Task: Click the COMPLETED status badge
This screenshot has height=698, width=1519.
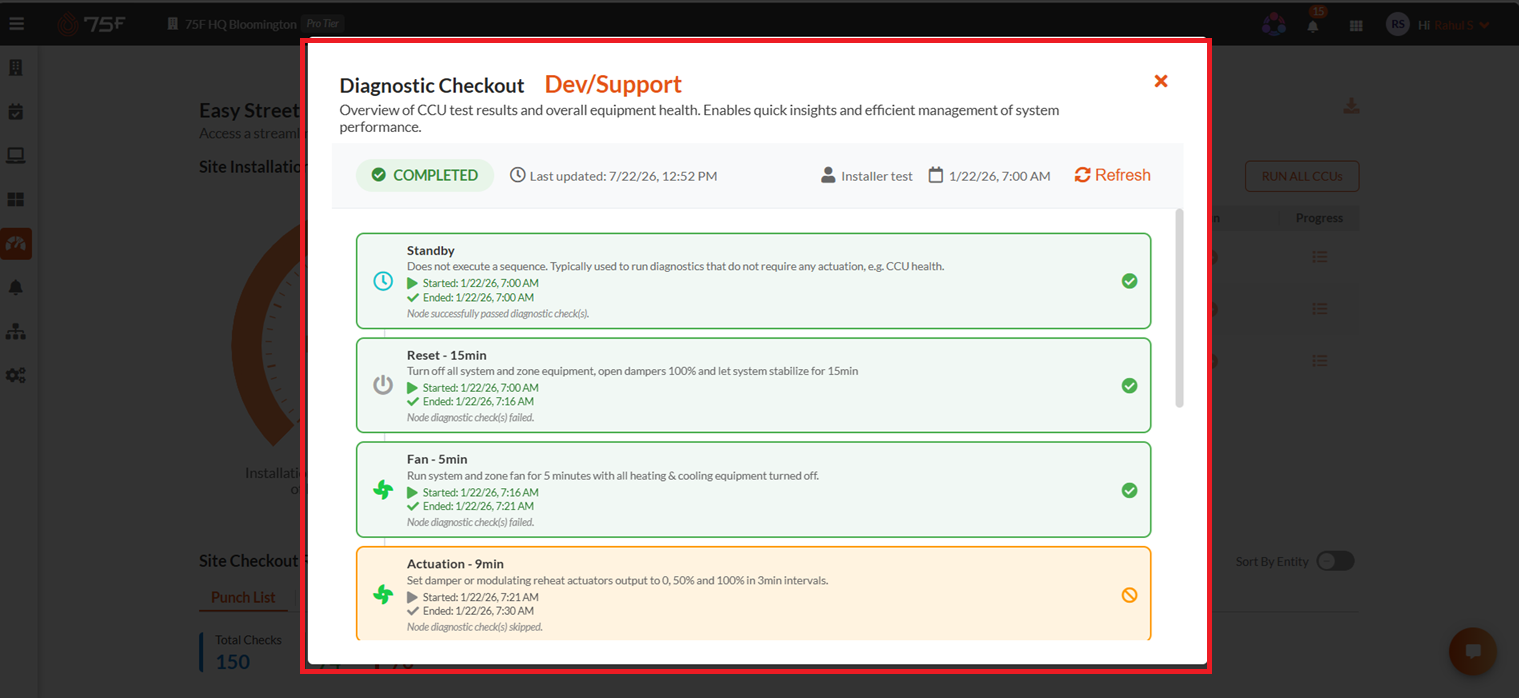Action: point(425,175)
